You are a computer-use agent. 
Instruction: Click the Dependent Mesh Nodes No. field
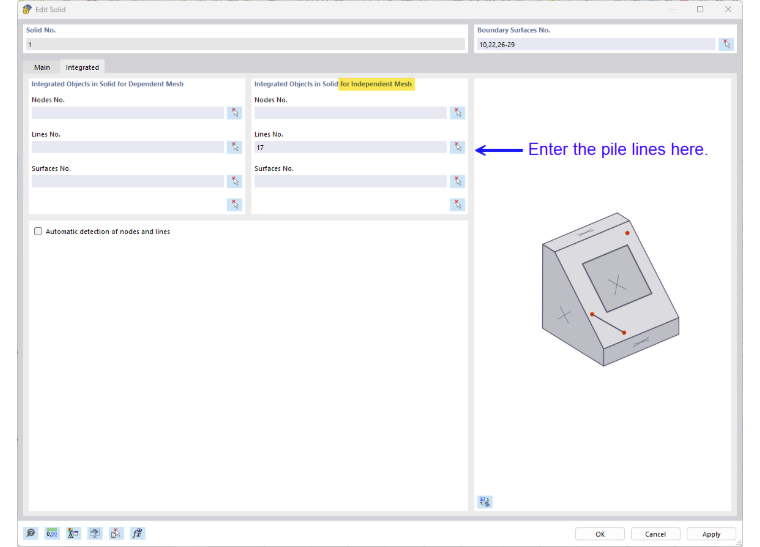pyautogui.click(x=127, y=113)
